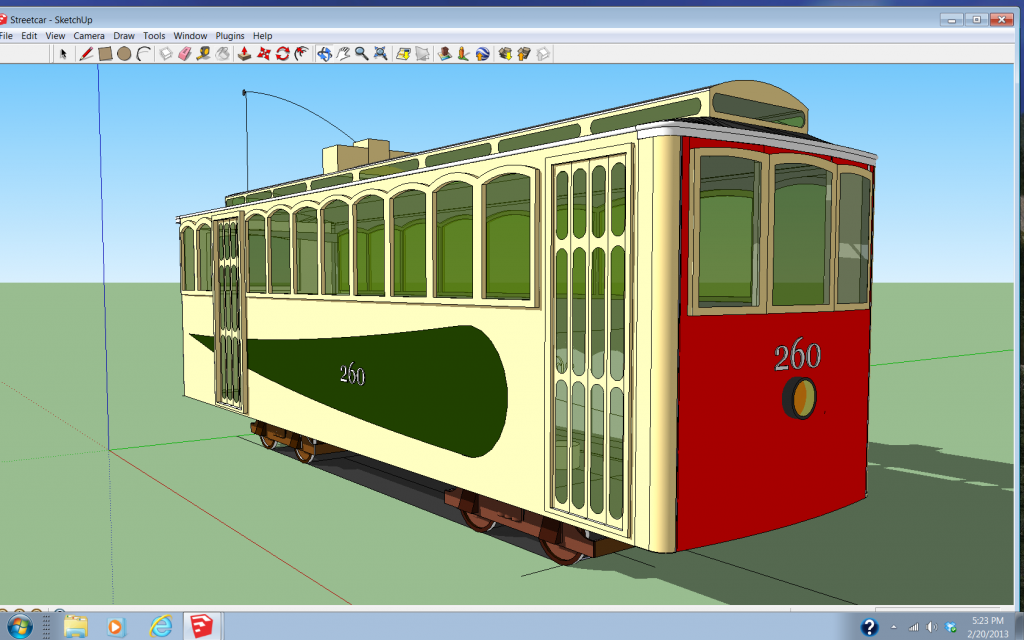Open the Draw menu
This screenshot has width=1024, height=640.
pyautogui.click(x=123, y=36)
